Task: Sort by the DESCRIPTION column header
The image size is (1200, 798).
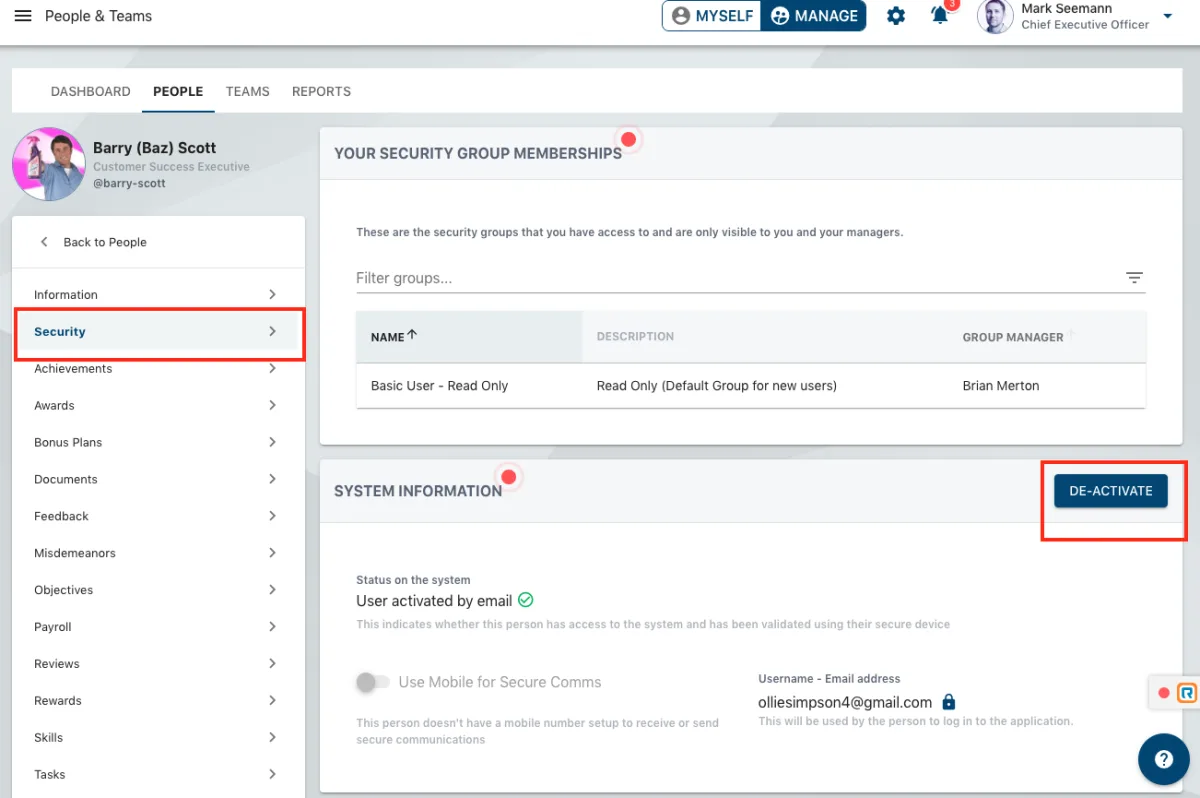Action: pos(635,337)
